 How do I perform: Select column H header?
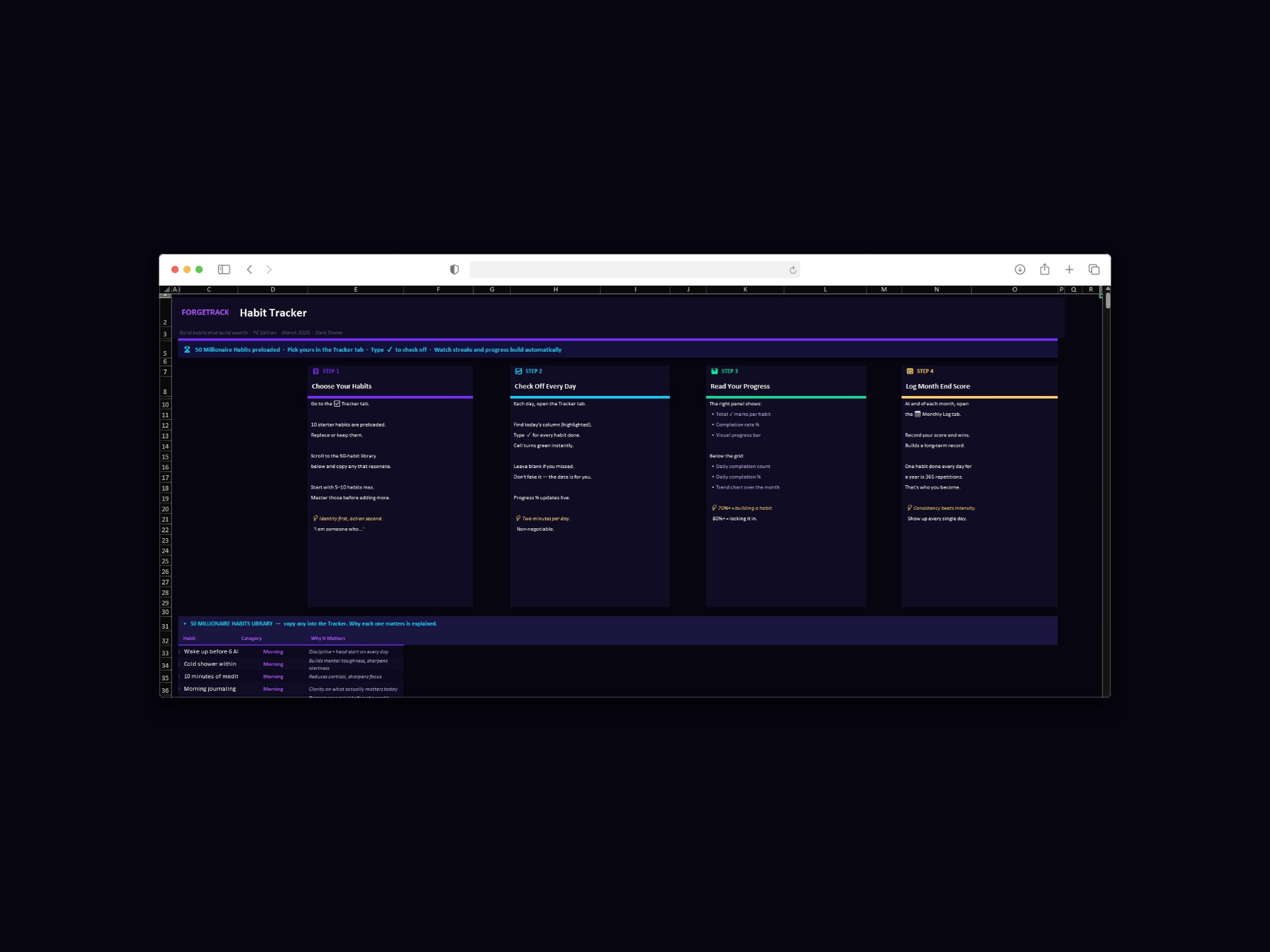pos(555,290)
